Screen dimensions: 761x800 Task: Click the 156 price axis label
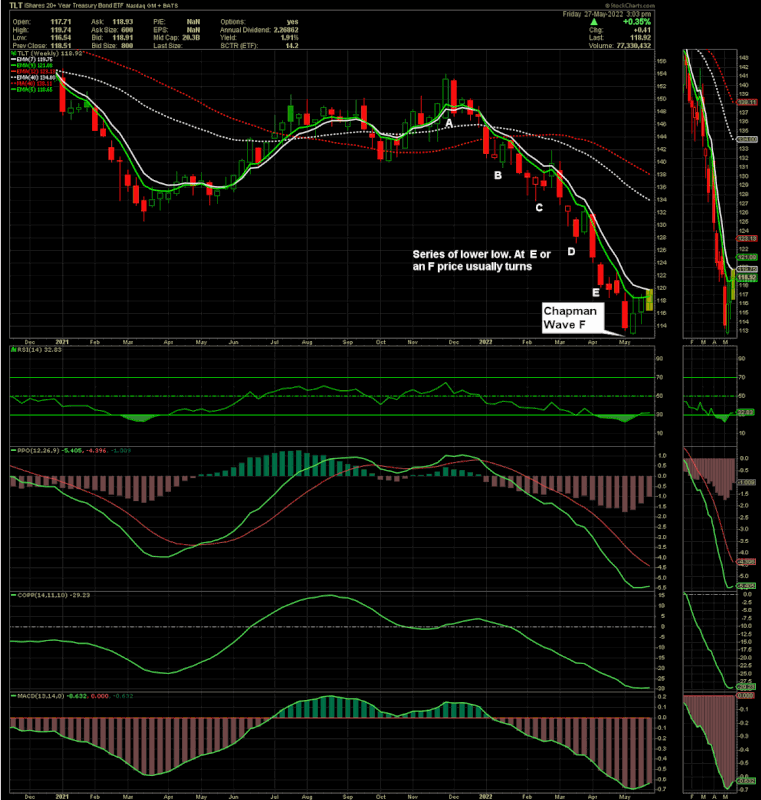click(662, 61)
